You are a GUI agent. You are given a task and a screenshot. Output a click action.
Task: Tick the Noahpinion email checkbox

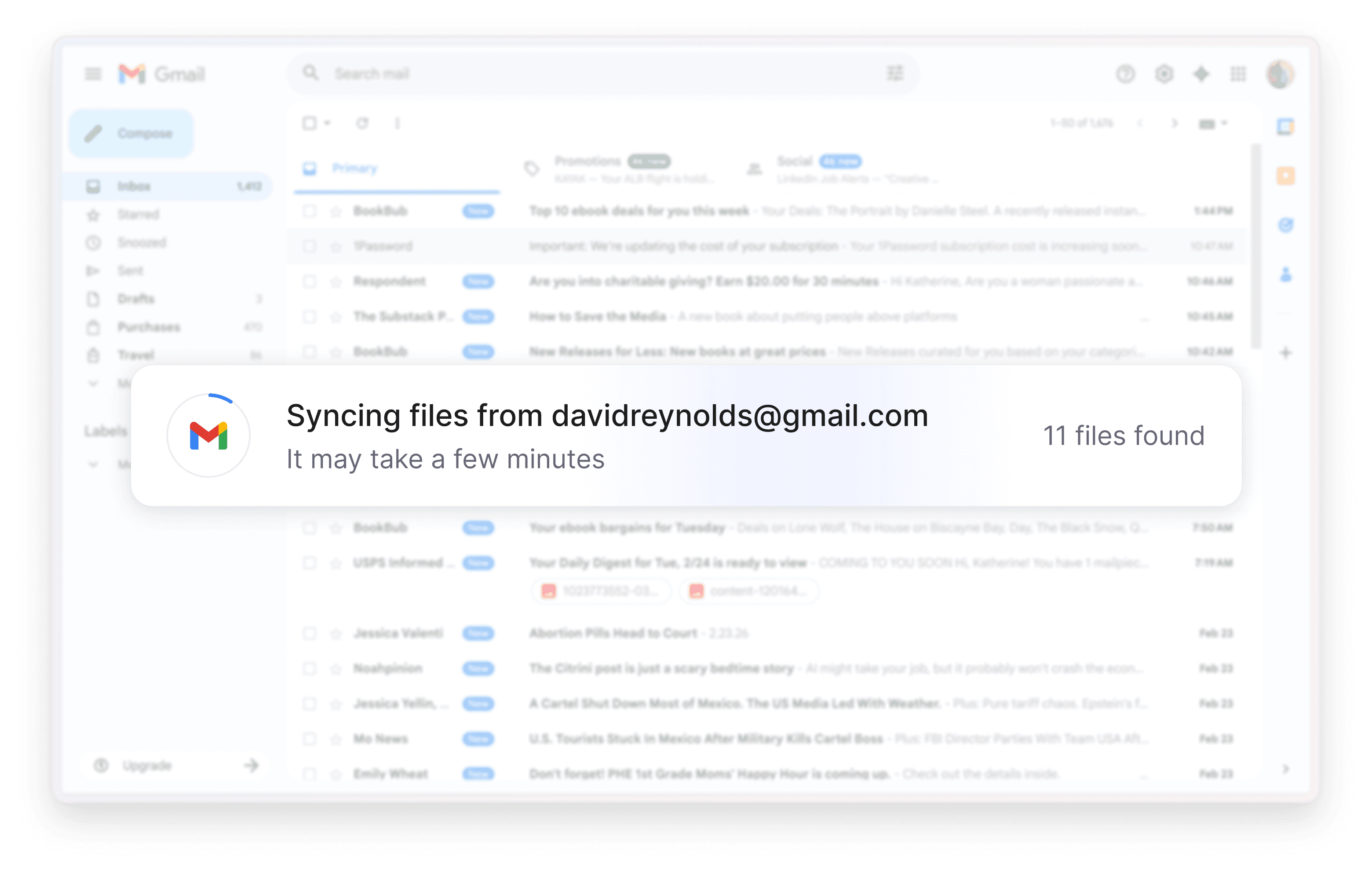pyautogui.click(x=310, y=668)
